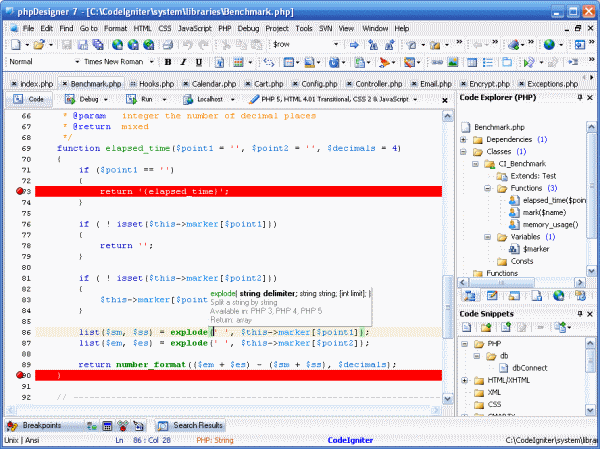Click the Print icon in toolbar
Image resolution: width=600 pixels, height=449 pixels.
(x=167, y=45)
